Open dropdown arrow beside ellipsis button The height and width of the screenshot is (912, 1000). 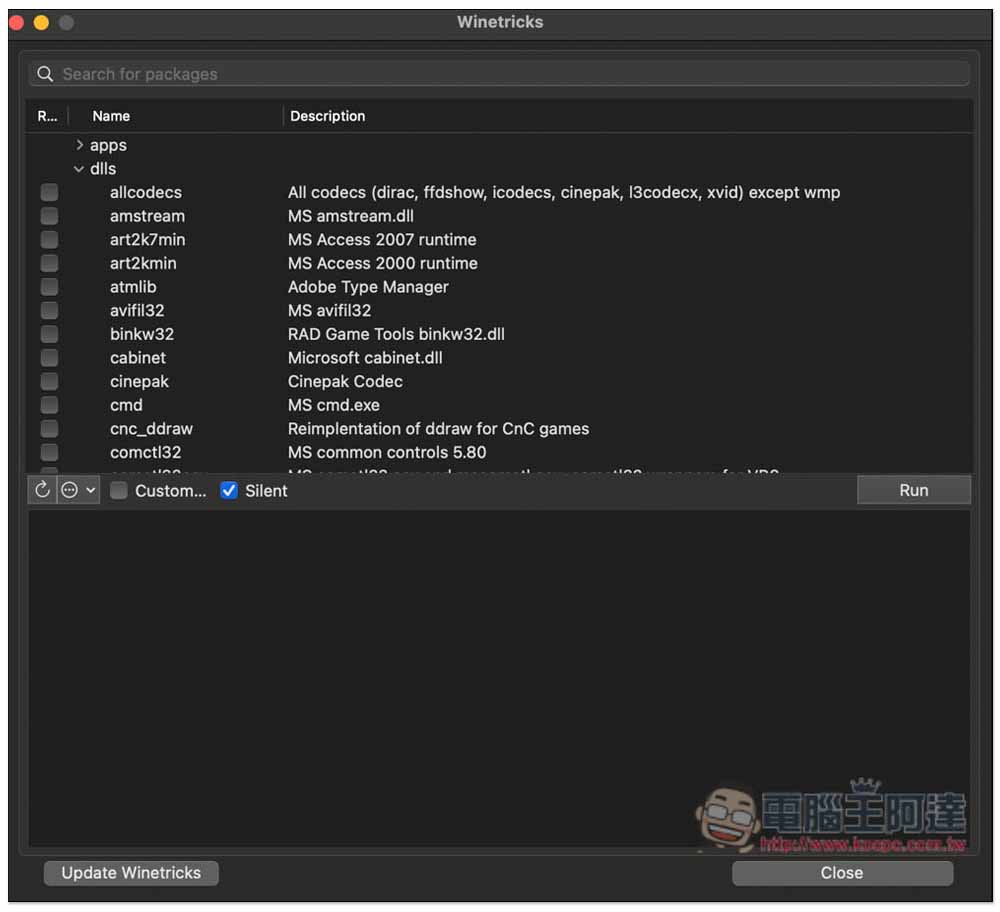click(x=91, y=490)
